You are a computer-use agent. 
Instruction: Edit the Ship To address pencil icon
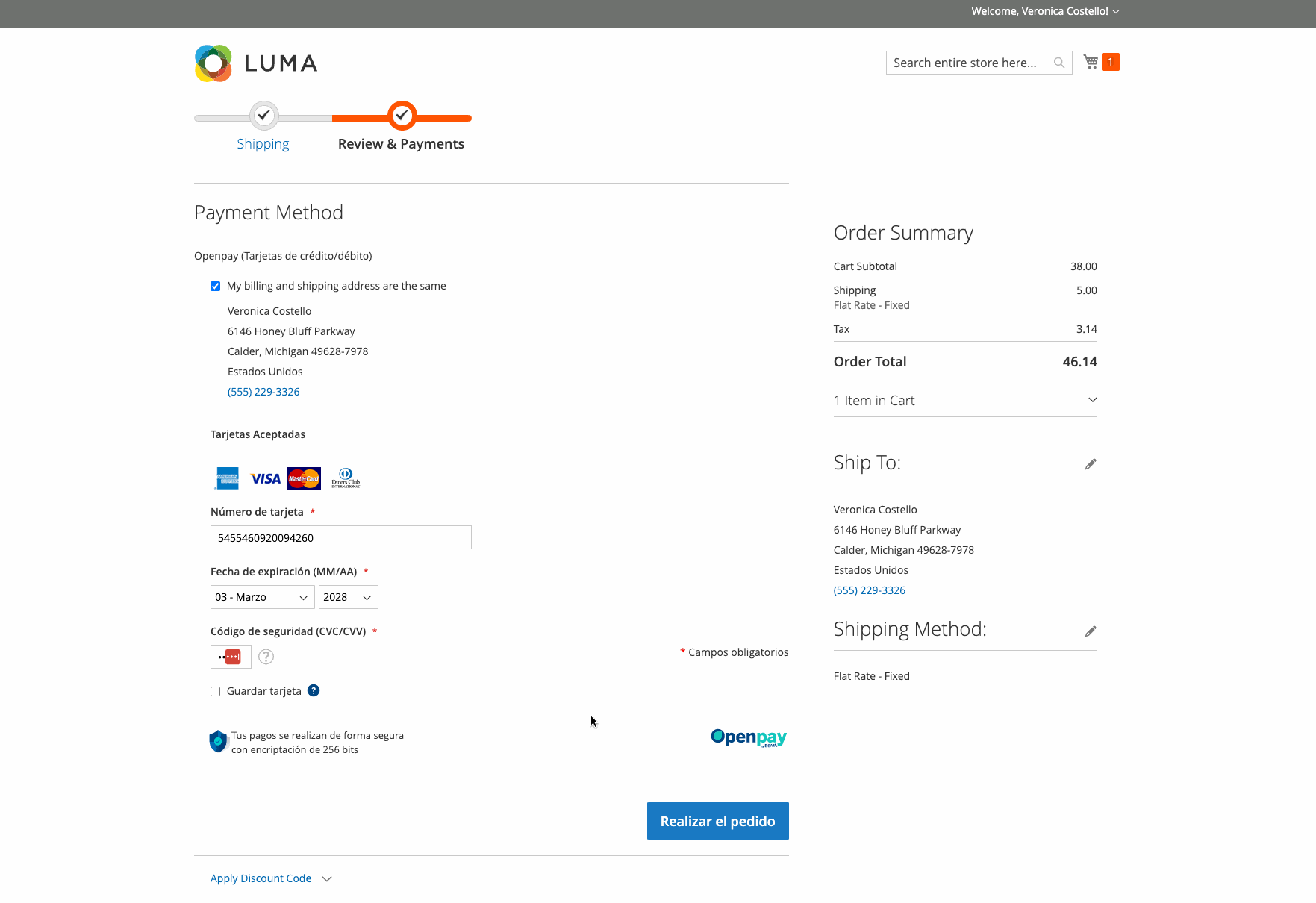pyautogui.click(x=1091, y=464)
